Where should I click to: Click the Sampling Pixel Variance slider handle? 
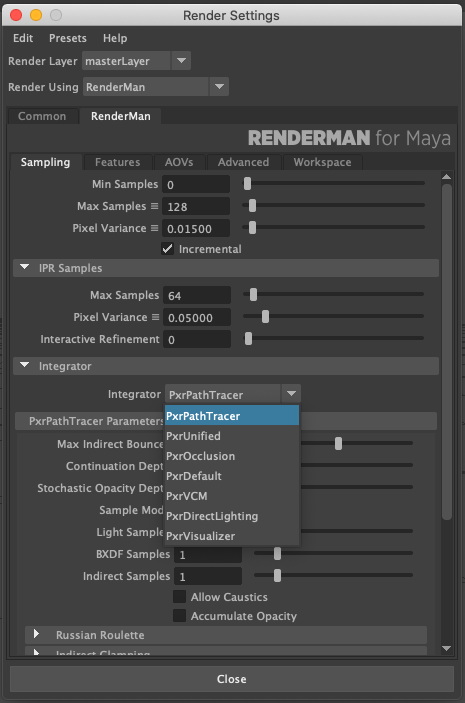(x=252, y=227)
